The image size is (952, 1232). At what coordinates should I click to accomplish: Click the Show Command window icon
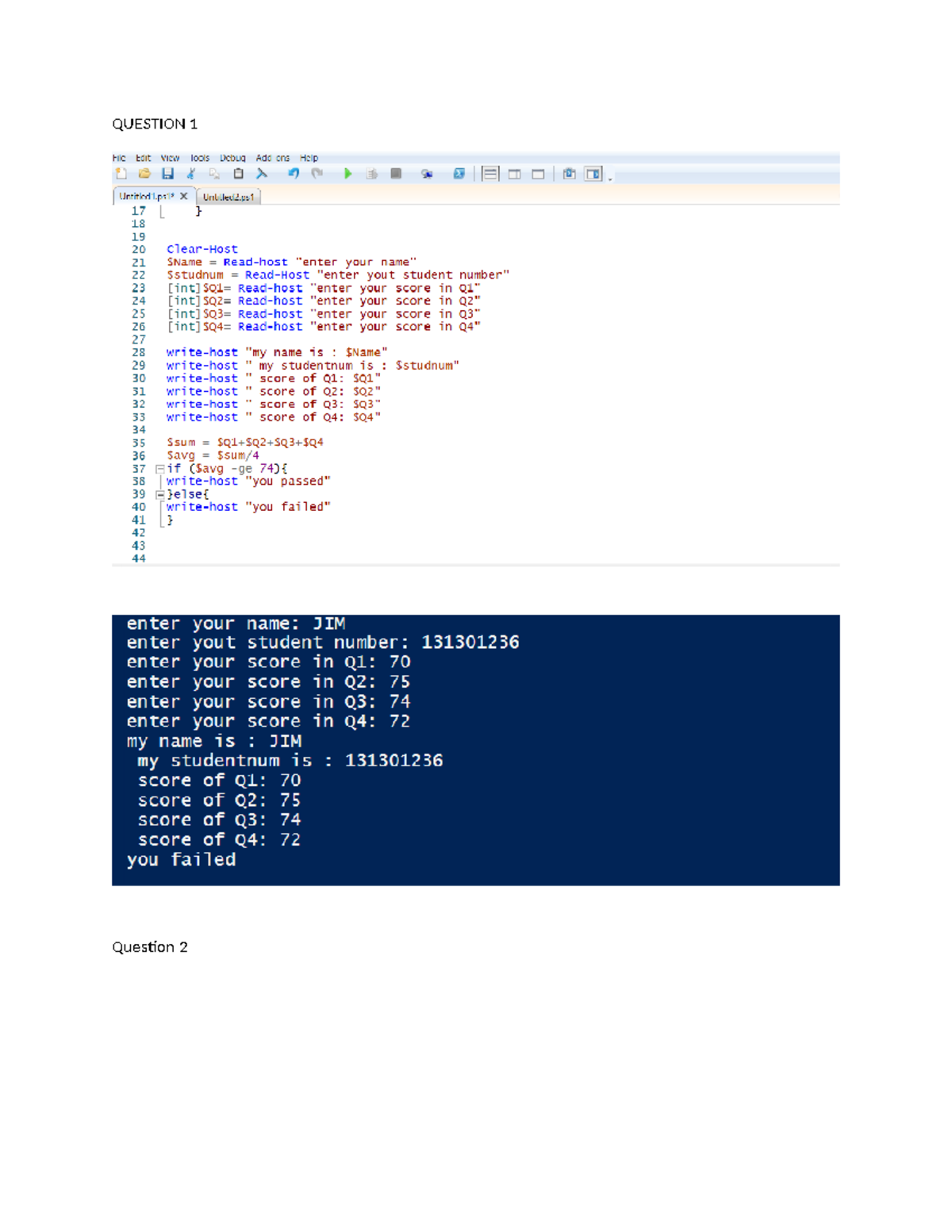[x=569, y=174]
